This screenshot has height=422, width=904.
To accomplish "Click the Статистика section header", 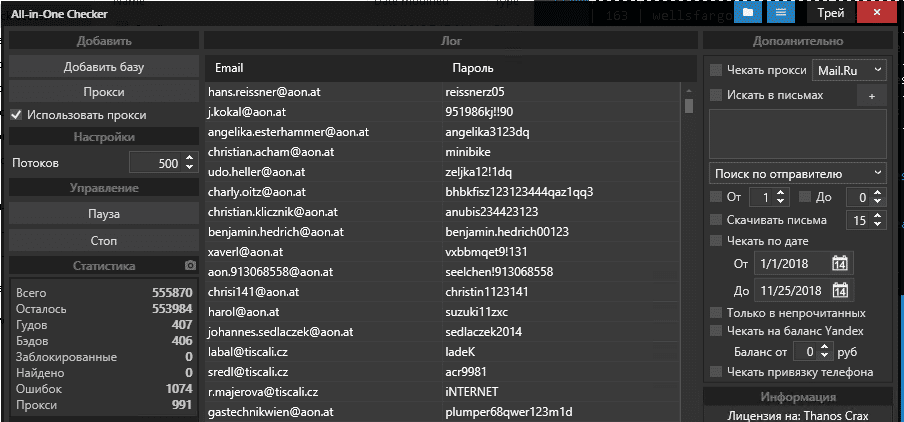I will [104, 266].
